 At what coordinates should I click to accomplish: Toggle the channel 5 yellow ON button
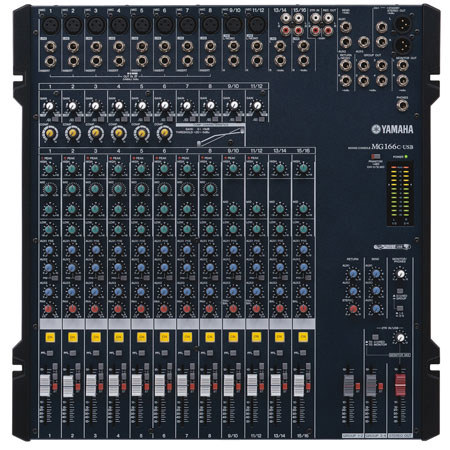point(141,337)
